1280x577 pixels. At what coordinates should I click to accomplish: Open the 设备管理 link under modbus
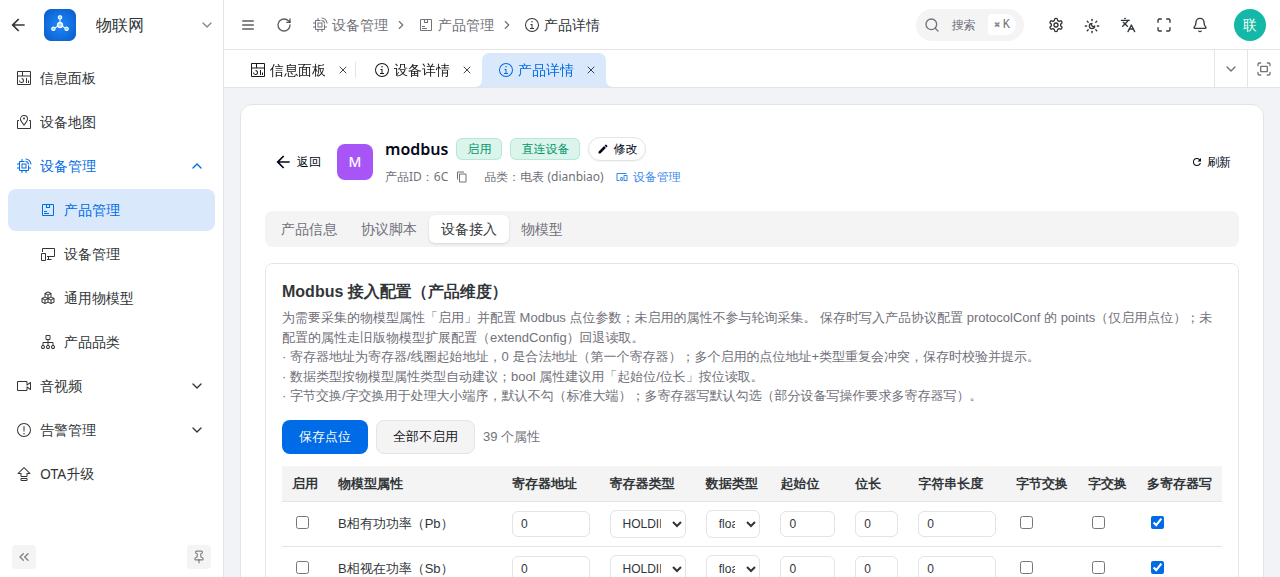coord(648,177)
